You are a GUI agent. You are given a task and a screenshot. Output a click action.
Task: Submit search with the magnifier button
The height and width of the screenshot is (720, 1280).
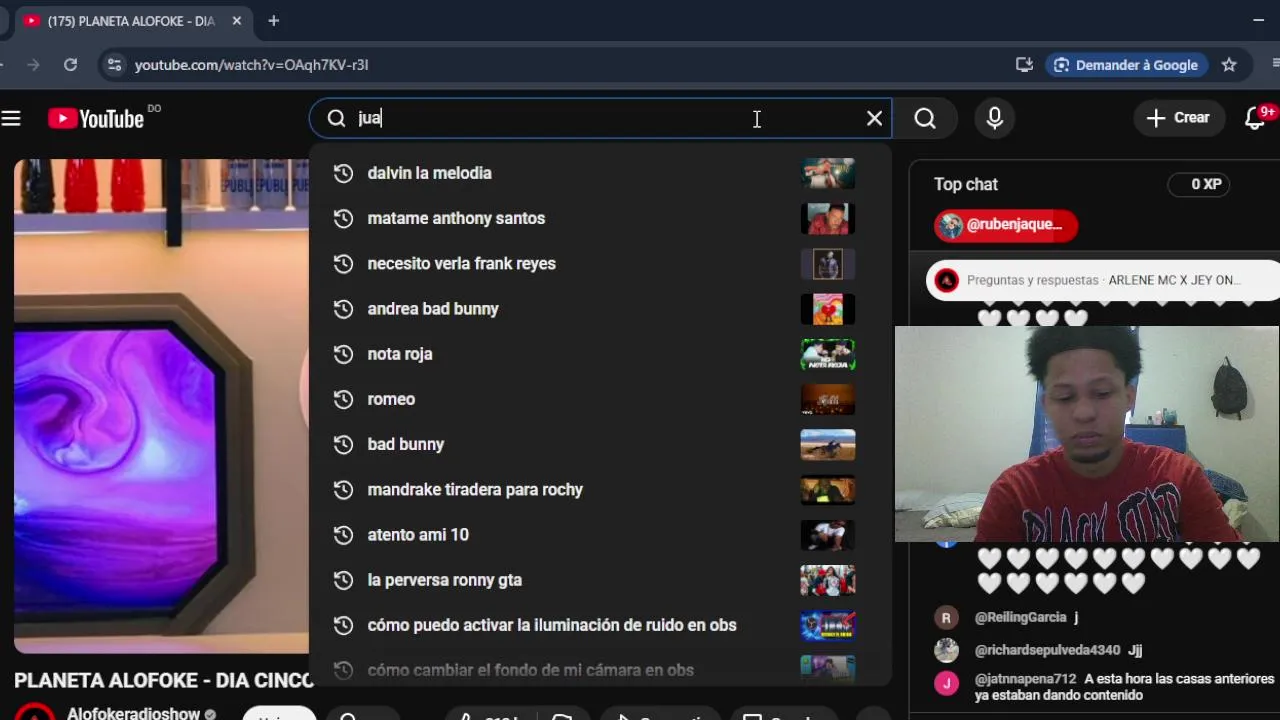[x=925, y=118]
